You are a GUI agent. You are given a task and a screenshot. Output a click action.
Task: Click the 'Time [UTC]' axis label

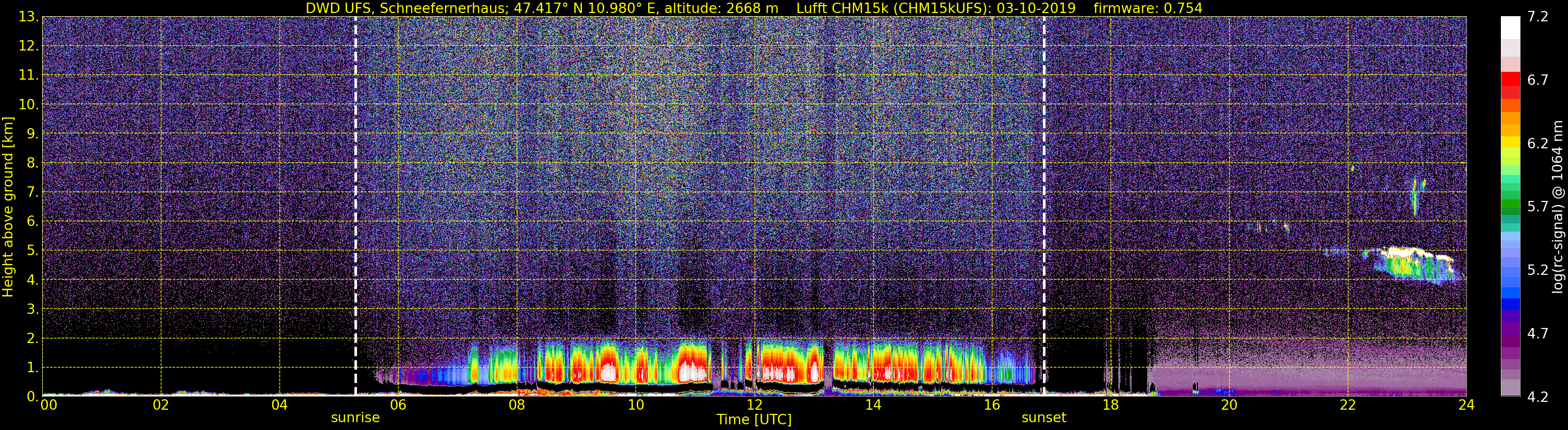coord(754,419)
